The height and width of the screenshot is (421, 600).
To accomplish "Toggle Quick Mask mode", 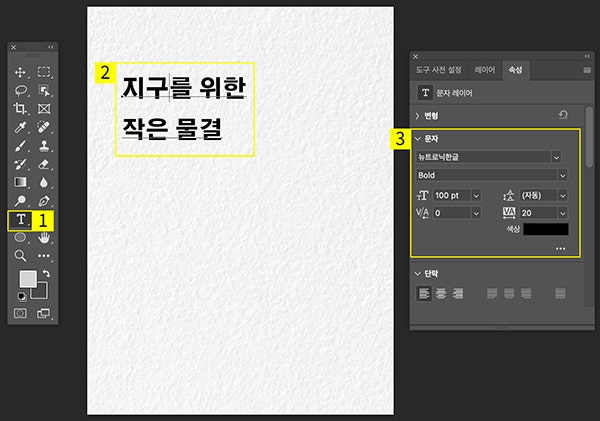I will click(20, 313).
